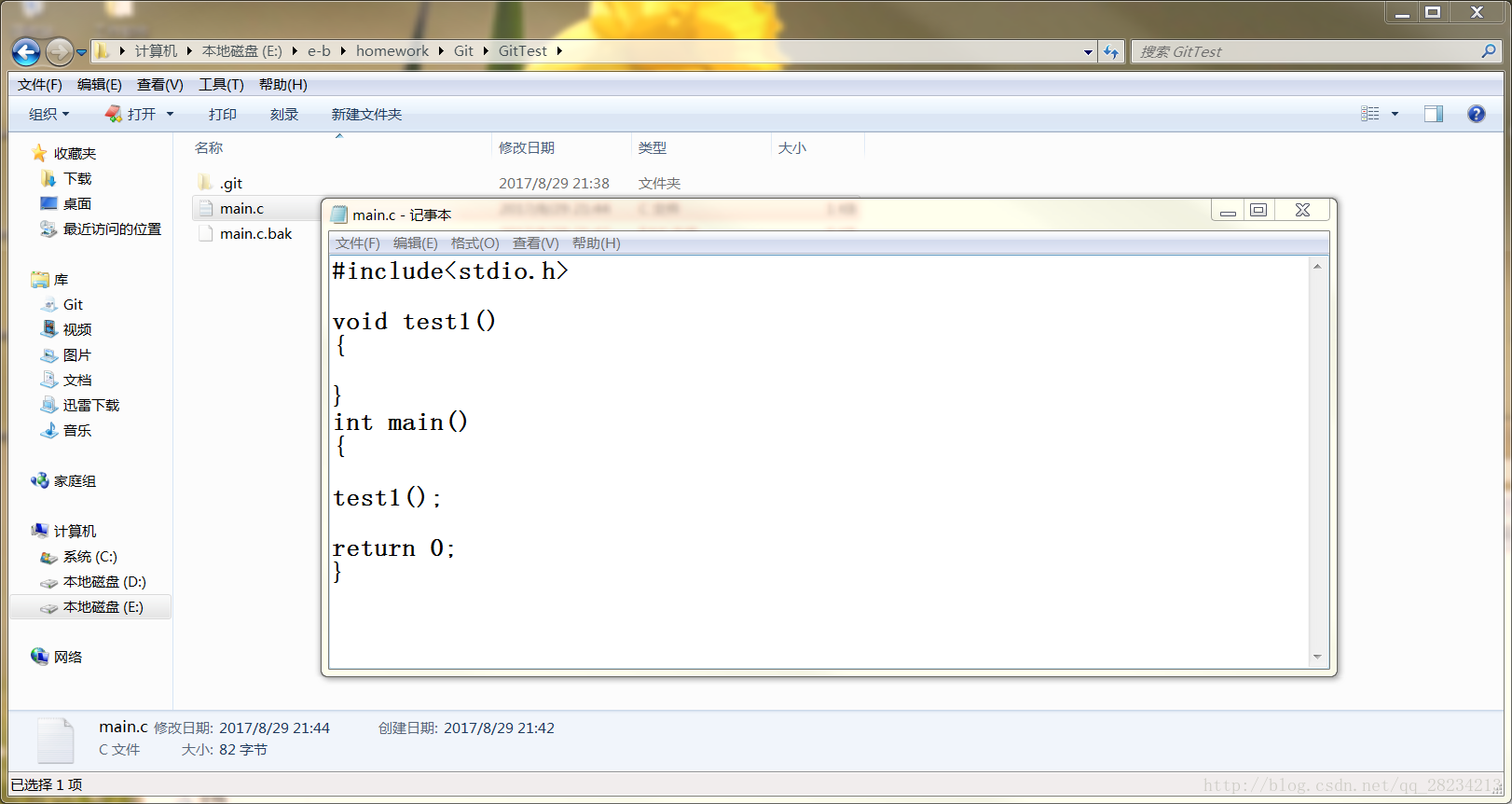
Task: Select 收藏夹 in navigation pane
Action: [x=75, y=153]
